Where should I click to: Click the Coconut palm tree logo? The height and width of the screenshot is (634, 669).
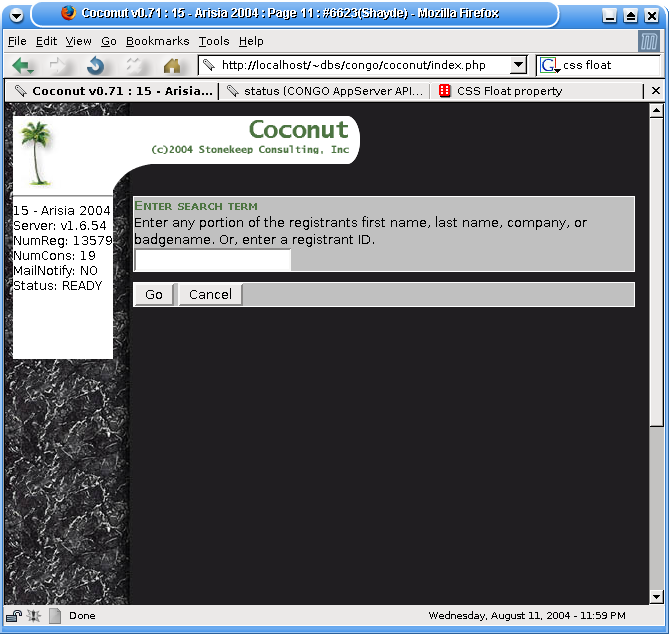pos(37,153)
